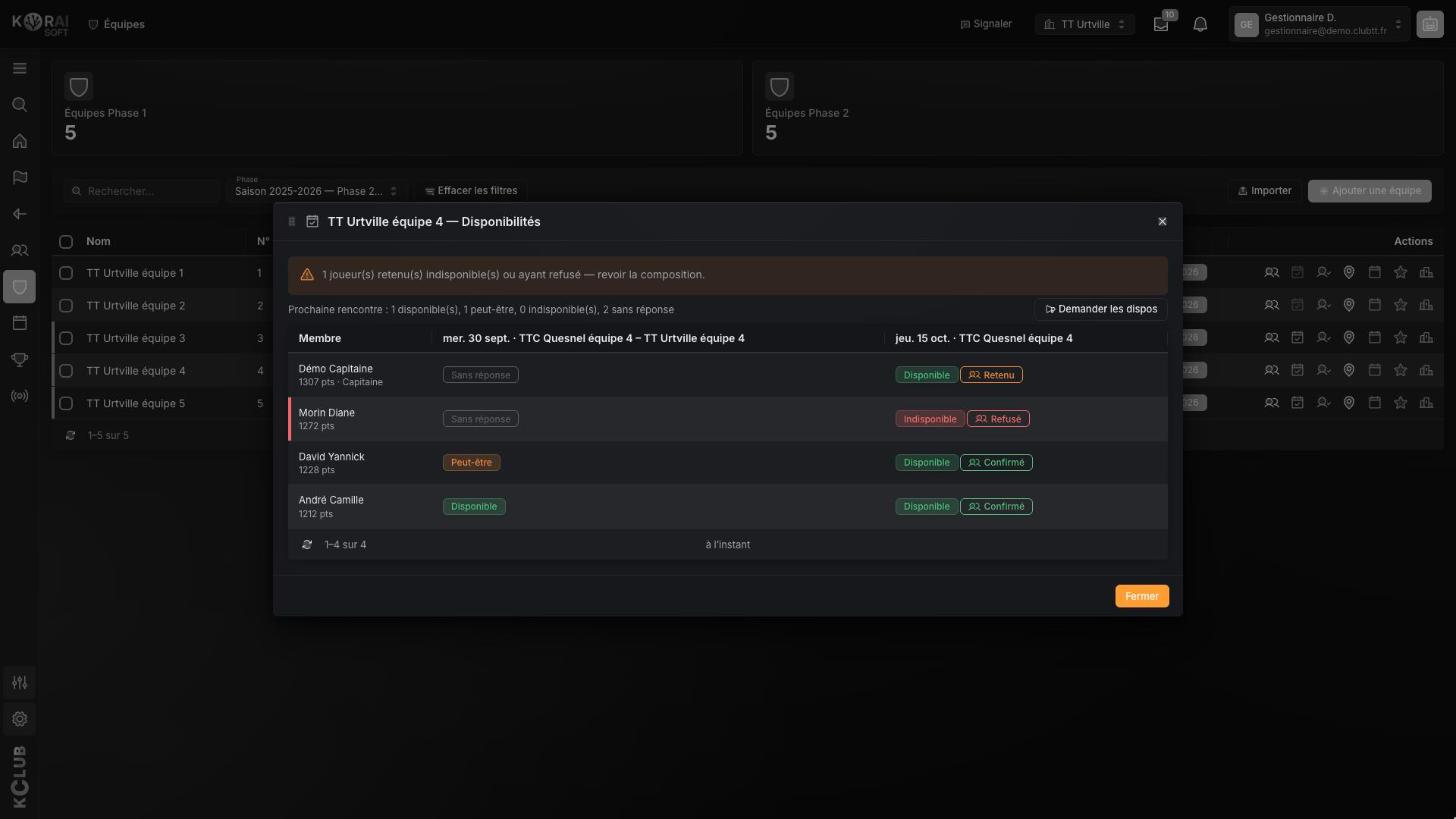Toggle the sidebar hamburger menu

point(19,68)
